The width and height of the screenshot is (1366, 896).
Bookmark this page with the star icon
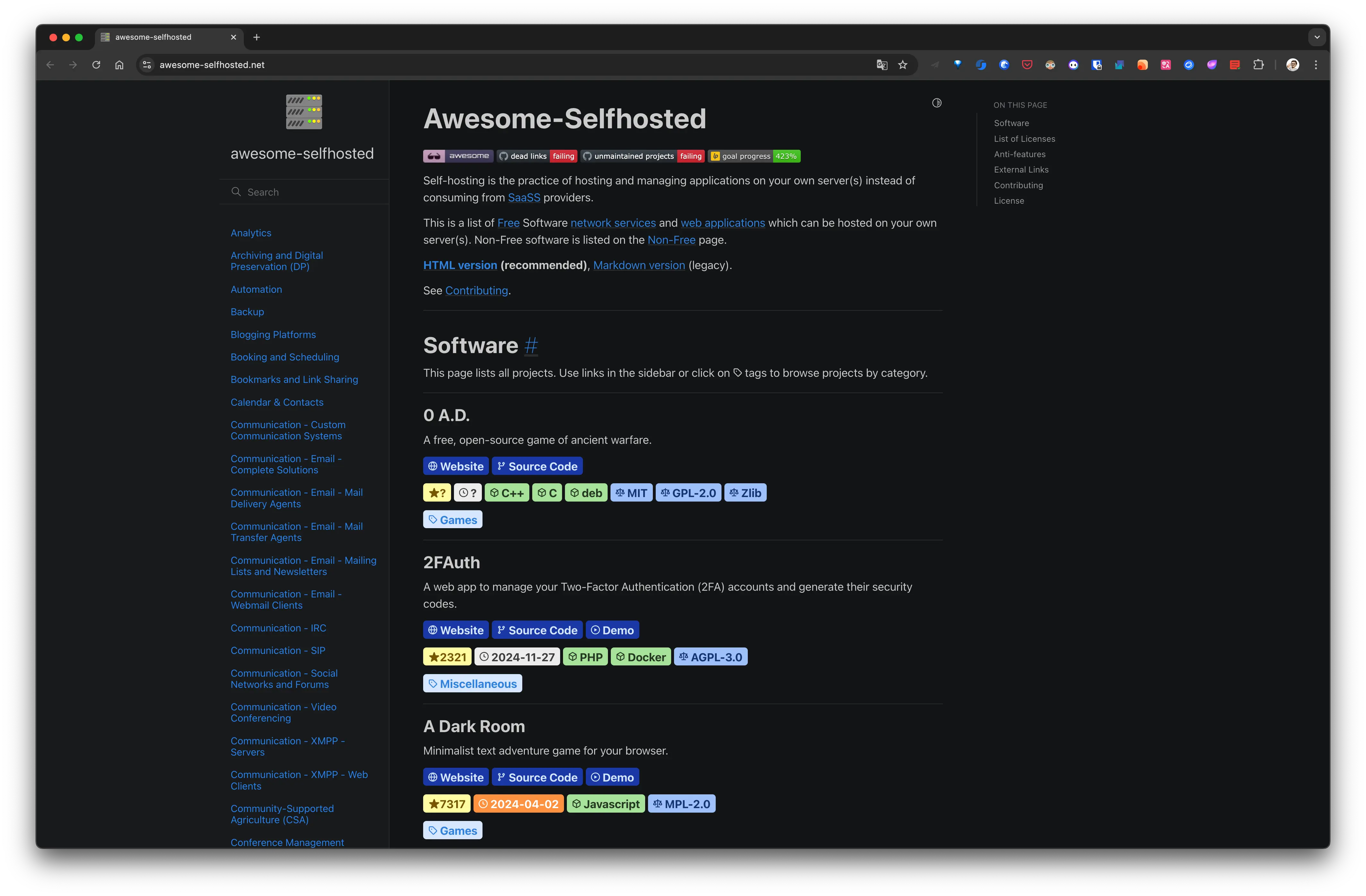(x=903, y=65)
